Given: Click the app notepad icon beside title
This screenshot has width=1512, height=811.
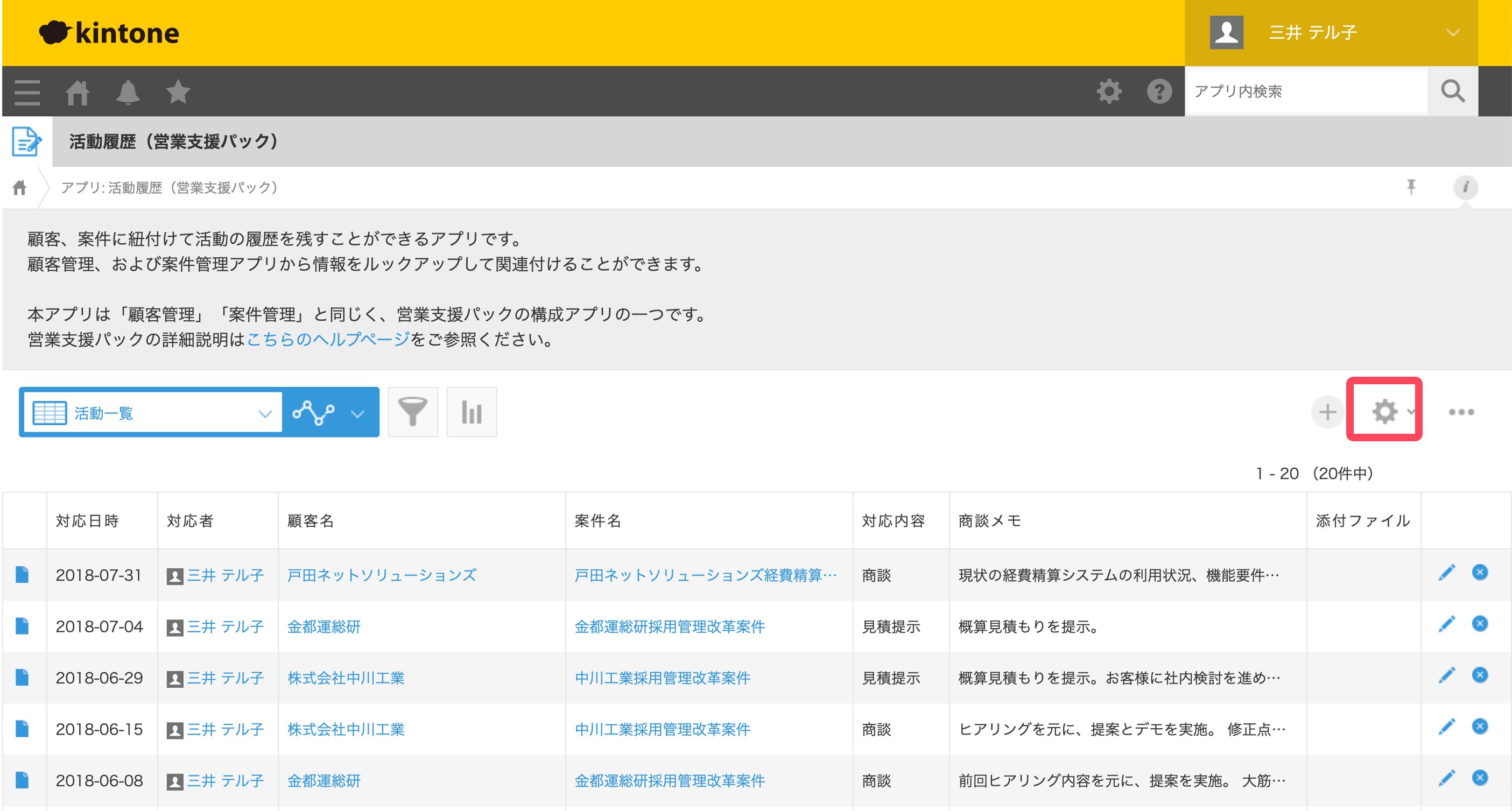Looking at the screenshot, I should coord(26,142).
